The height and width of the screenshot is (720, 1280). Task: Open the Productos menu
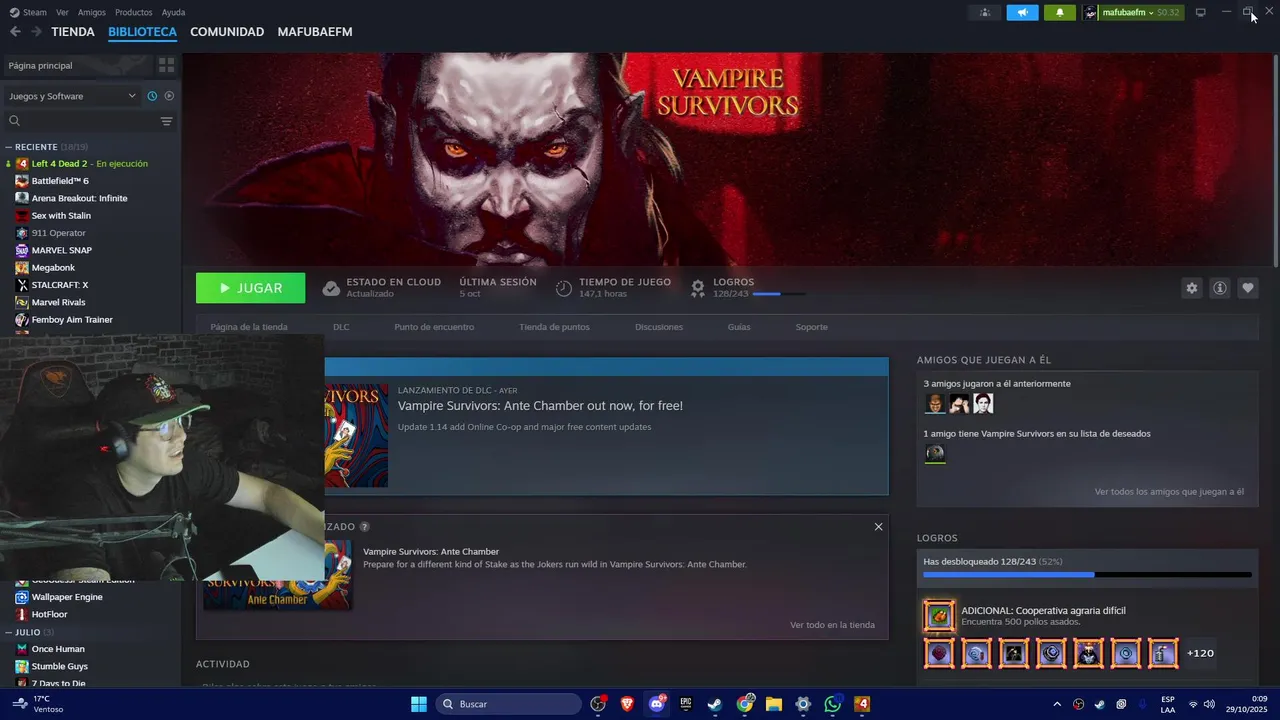(133, 12)
